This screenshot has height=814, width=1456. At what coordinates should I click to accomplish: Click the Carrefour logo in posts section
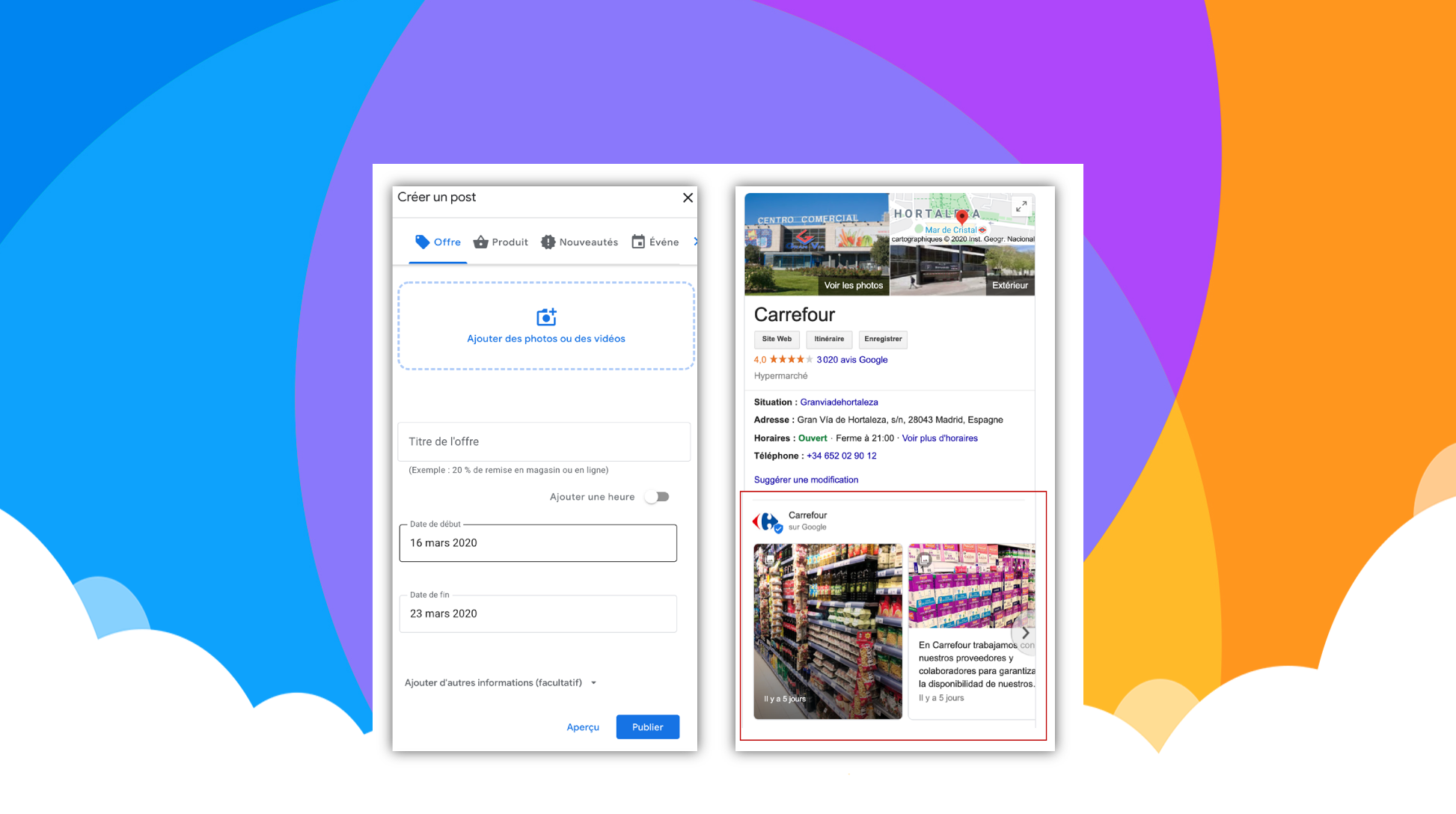point(768,521)
